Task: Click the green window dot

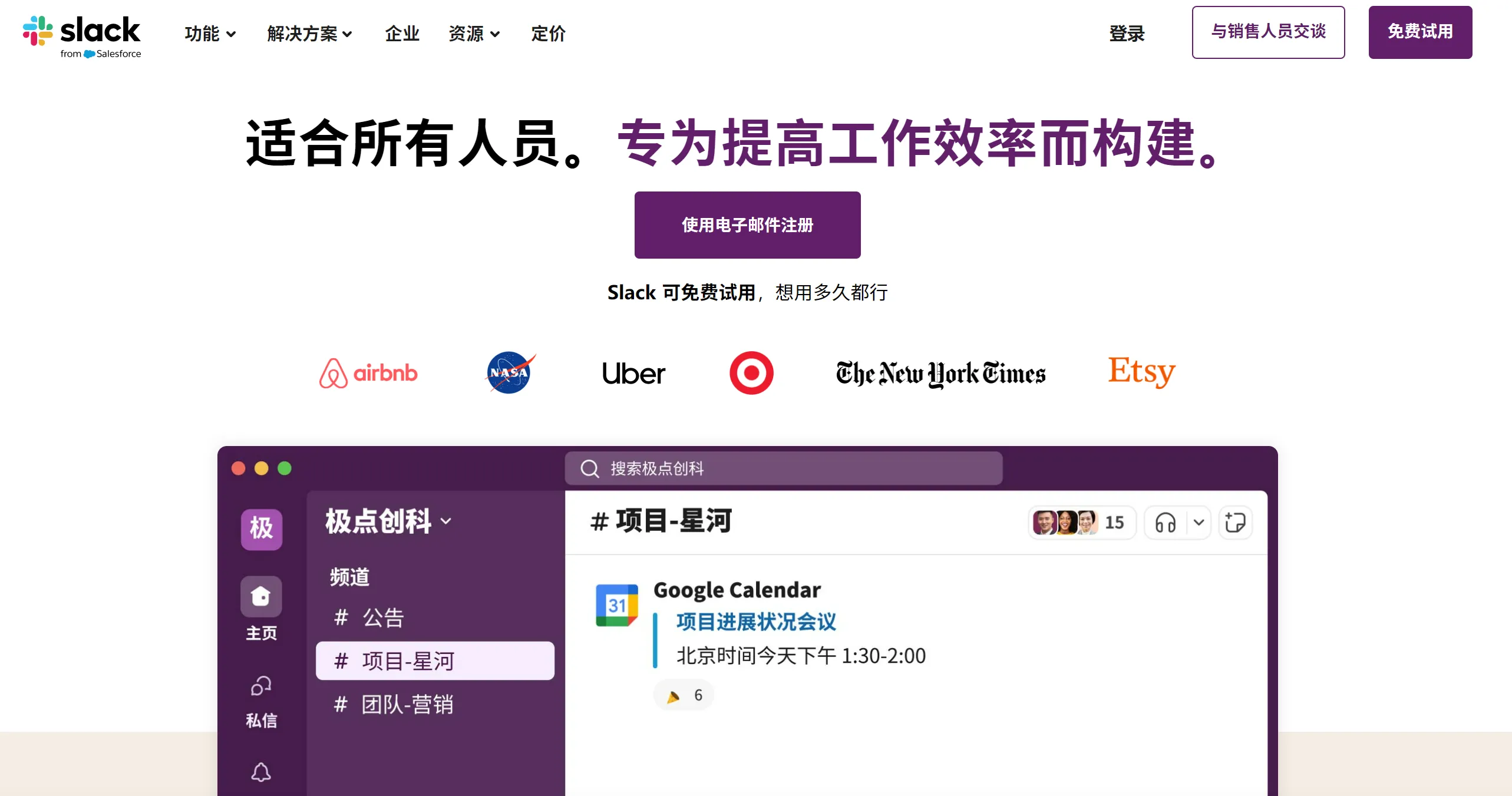Action: [285, 468]
